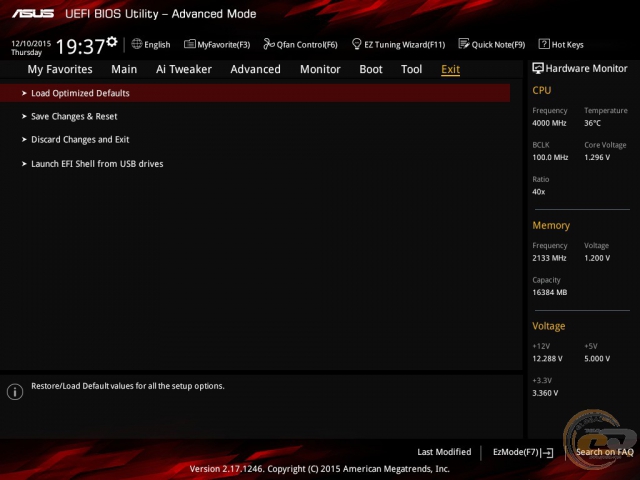Click Last Modified at the bottom
This screenshot has height=480, width=640.
[444, 452]
